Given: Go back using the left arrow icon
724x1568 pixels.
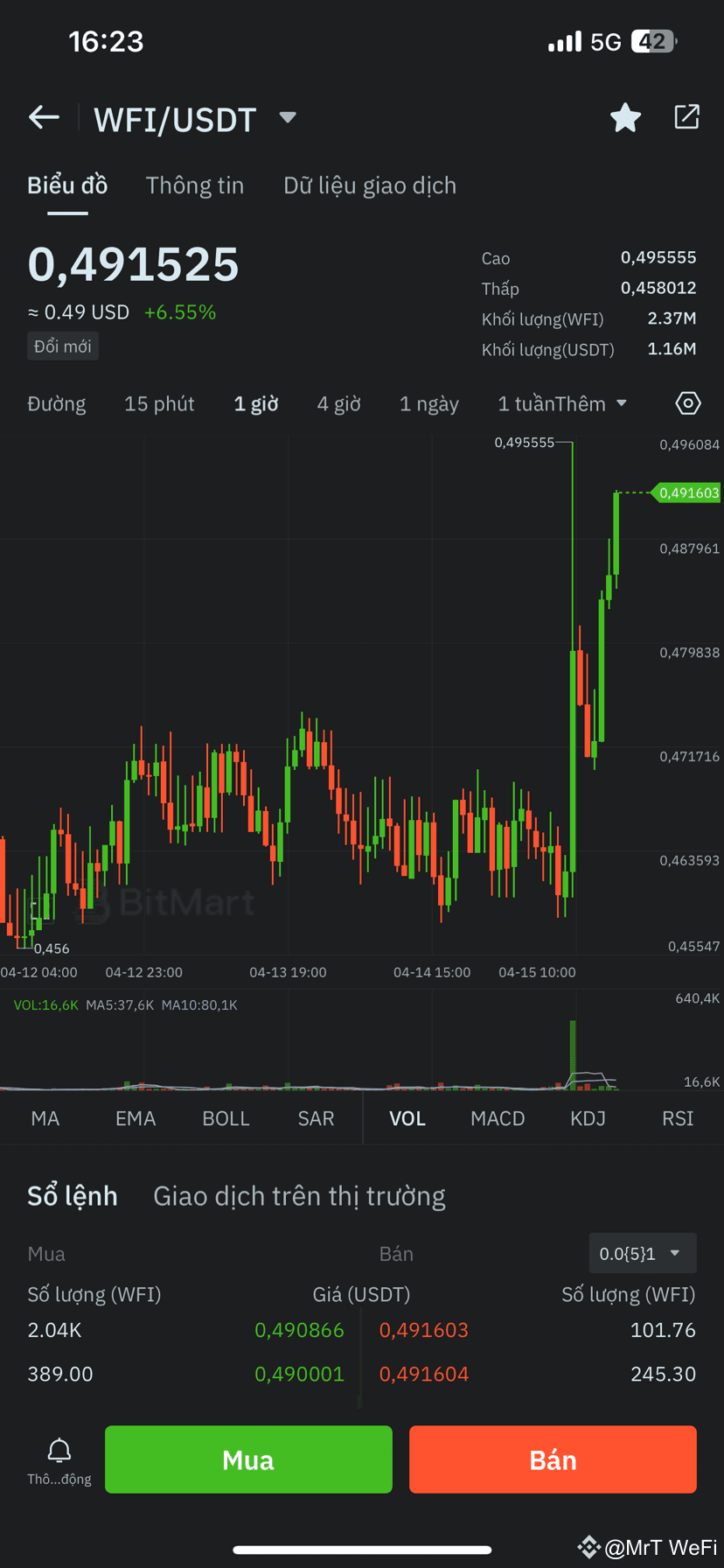Looking at the screenshot, I should click(44, 117).
